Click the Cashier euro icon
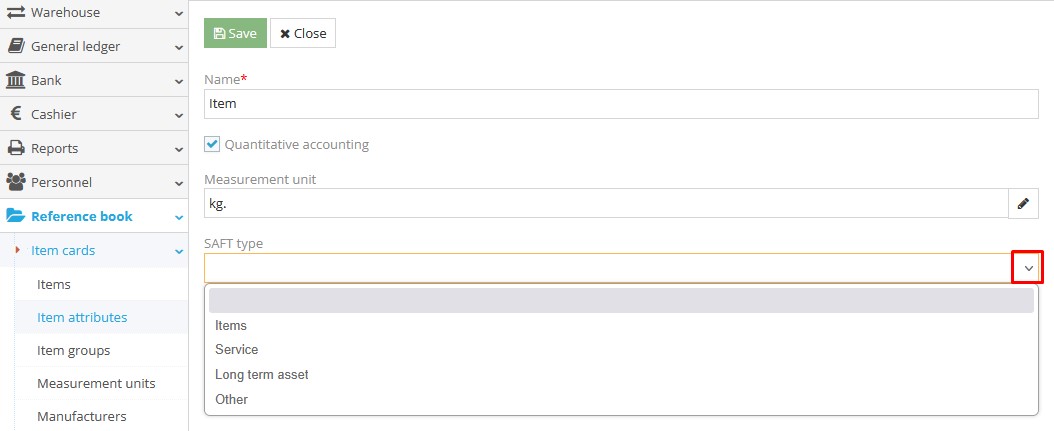This screenshot has height=431, width=1054. (15, 114)
